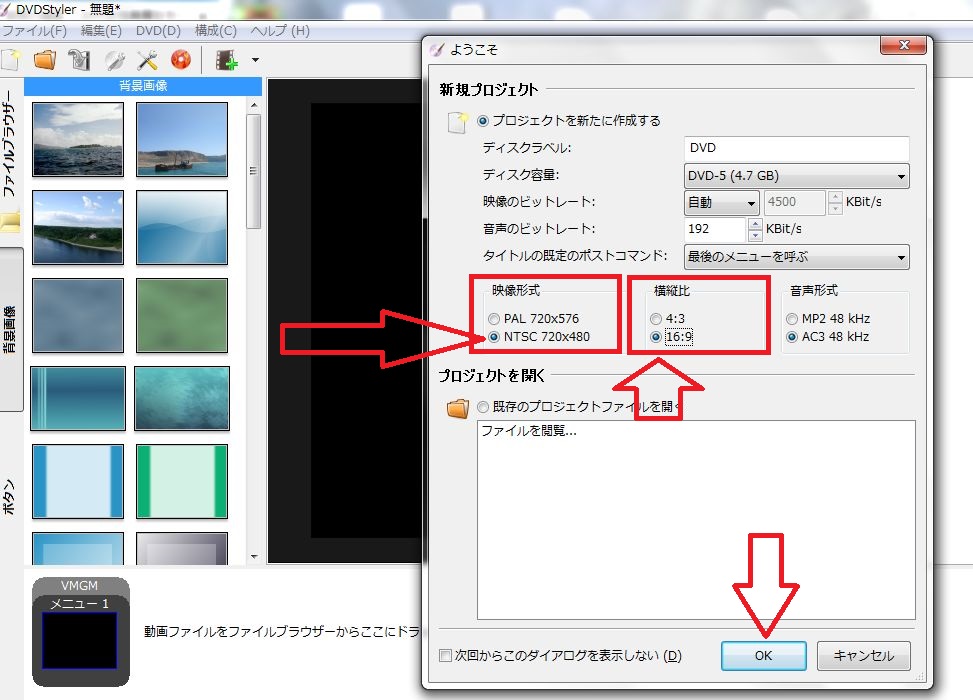Select MP2 48 kHz audio format
Screen dimensions: 973x700
tap(792, 319)
